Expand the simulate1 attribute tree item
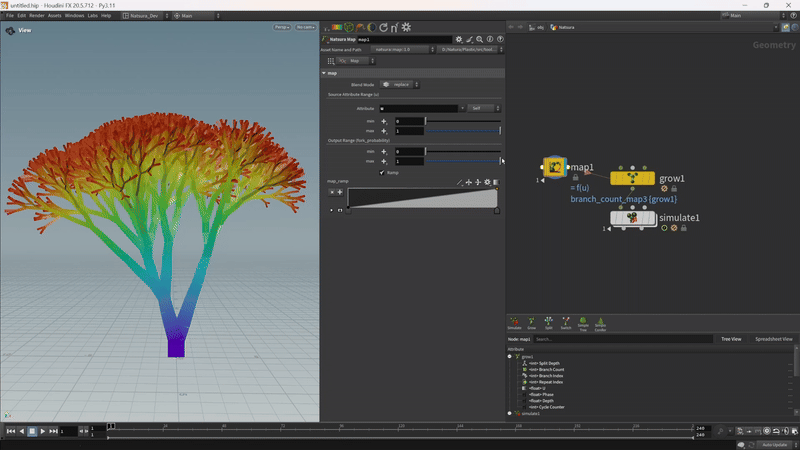Viewport: 800px width, 450px height. (x=510, y=413)
